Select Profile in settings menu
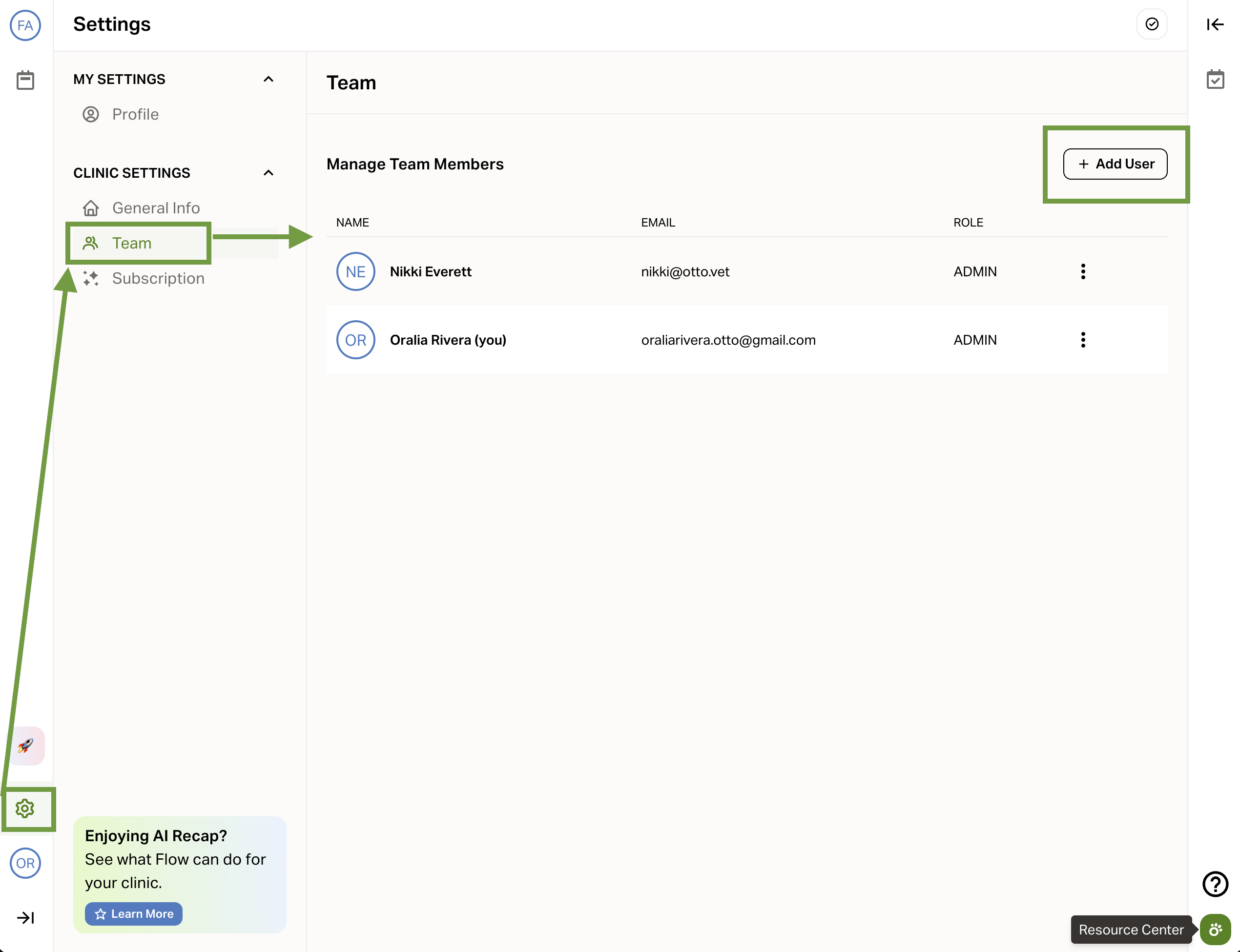 [135, 114]
